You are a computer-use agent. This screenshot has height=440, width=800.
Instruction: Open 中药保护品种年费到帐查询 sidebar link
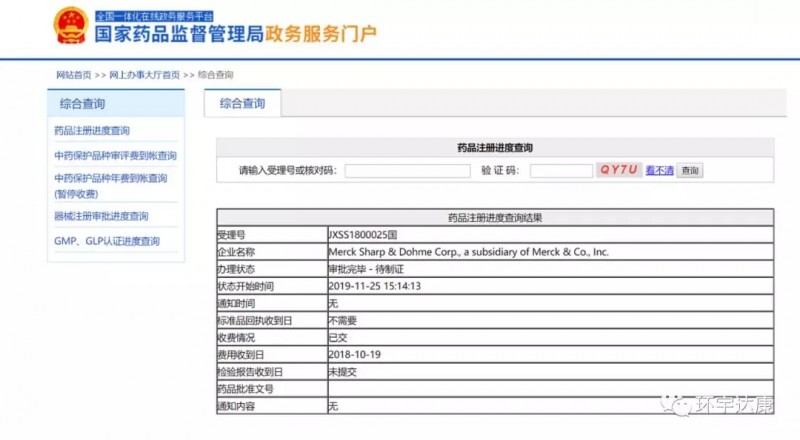coord(111,186)
